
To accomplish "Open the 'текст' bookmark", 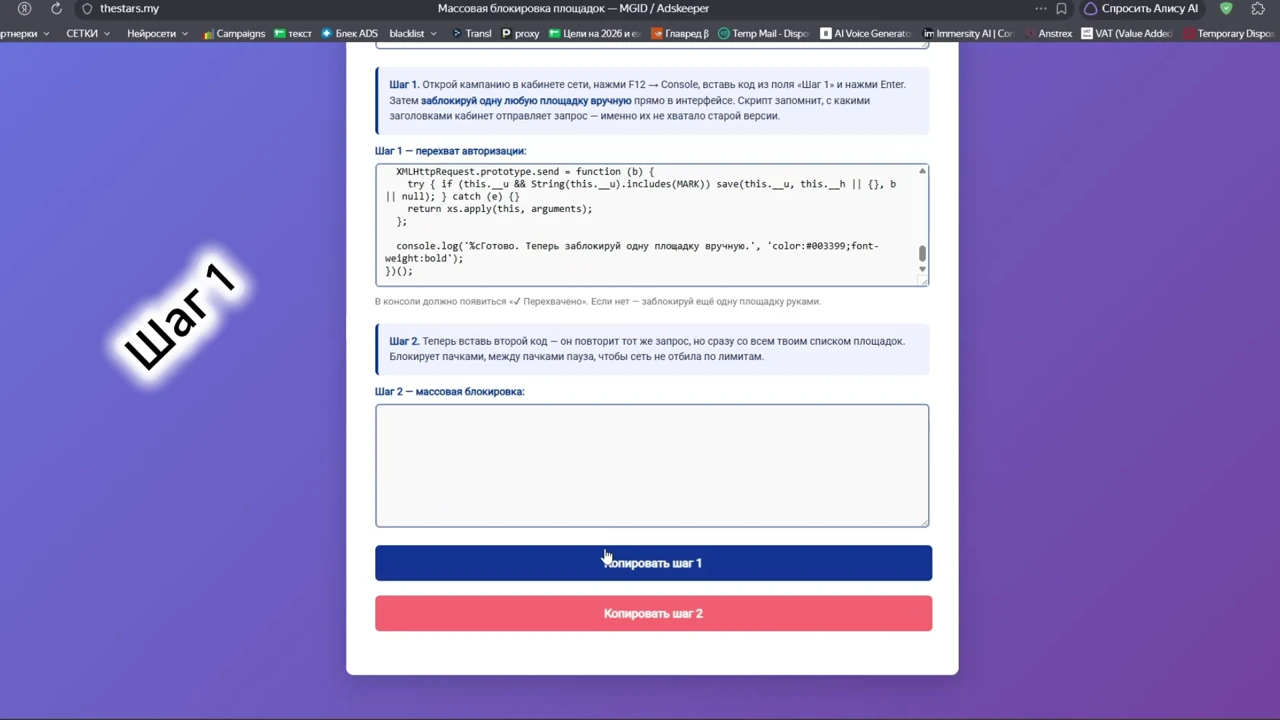I will [293, 34].
